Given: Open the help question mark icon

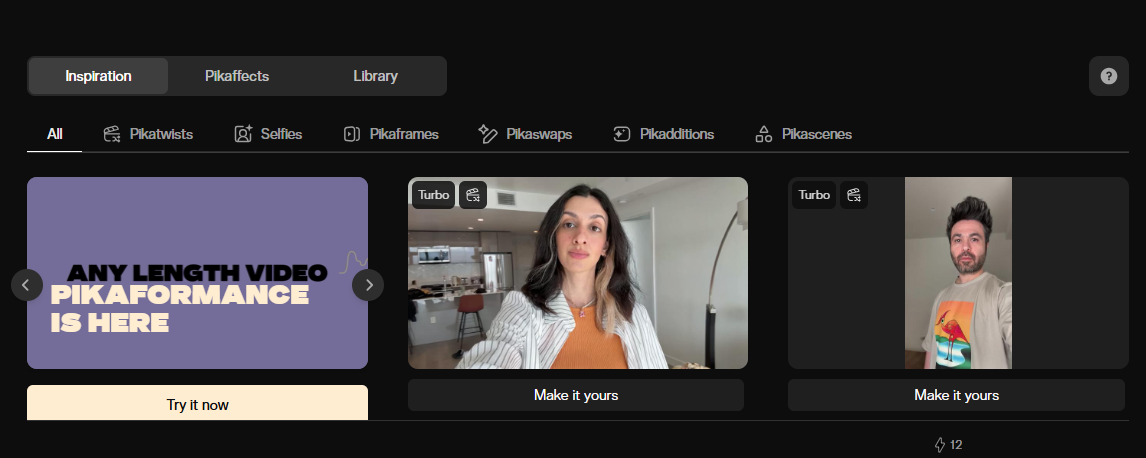Looking at the screenshot, I should click(x=1109, y=76).
